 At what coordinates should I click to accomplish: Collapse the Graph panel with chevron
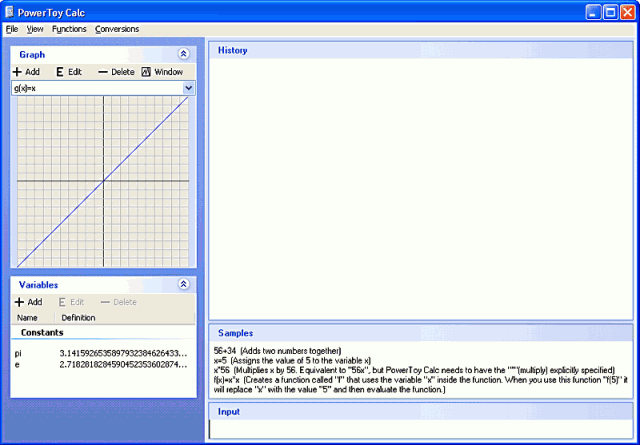pos(183,55)
